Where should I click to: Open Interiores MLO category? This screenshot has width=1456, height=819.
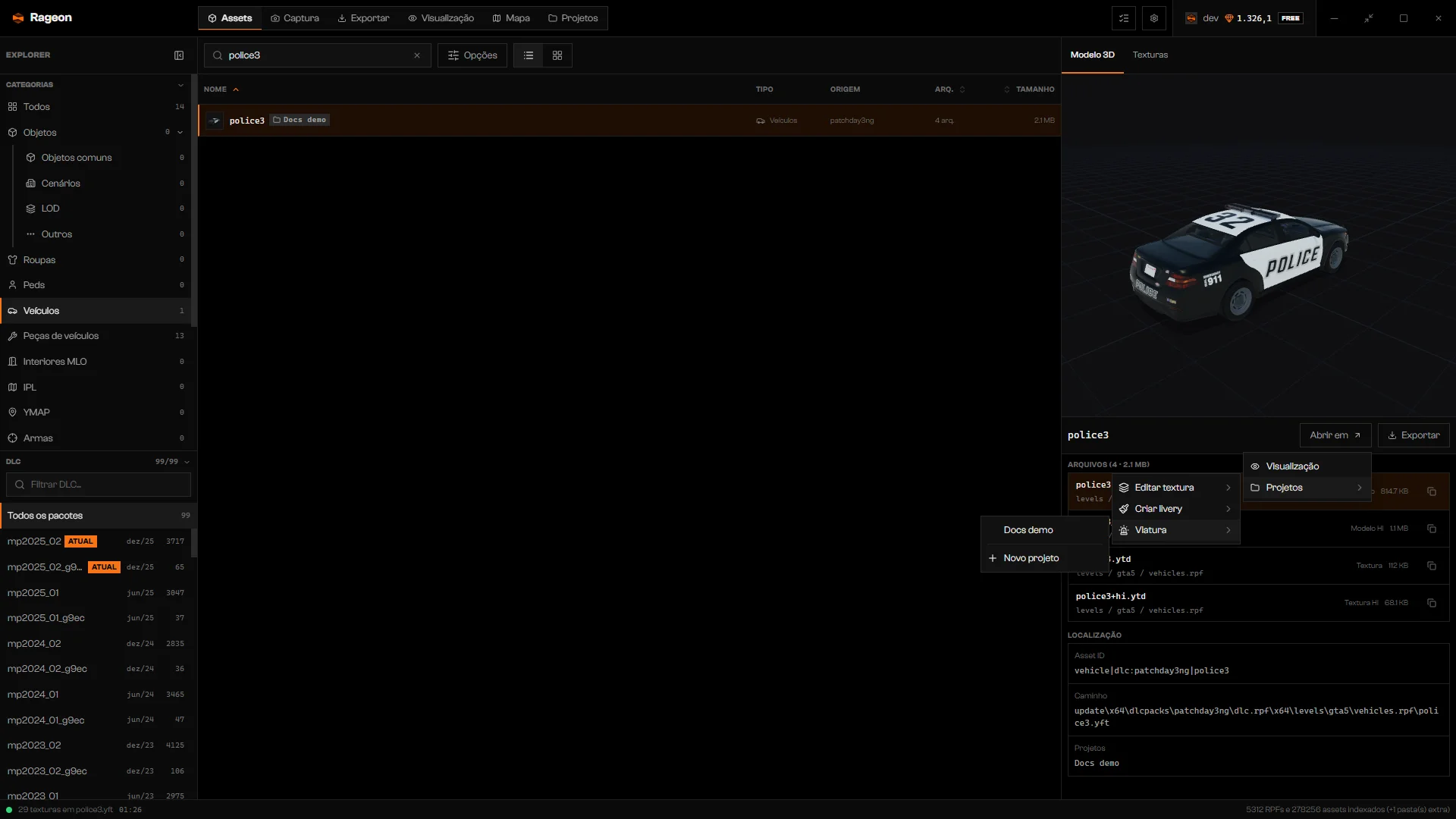click(x=96, y=362)
